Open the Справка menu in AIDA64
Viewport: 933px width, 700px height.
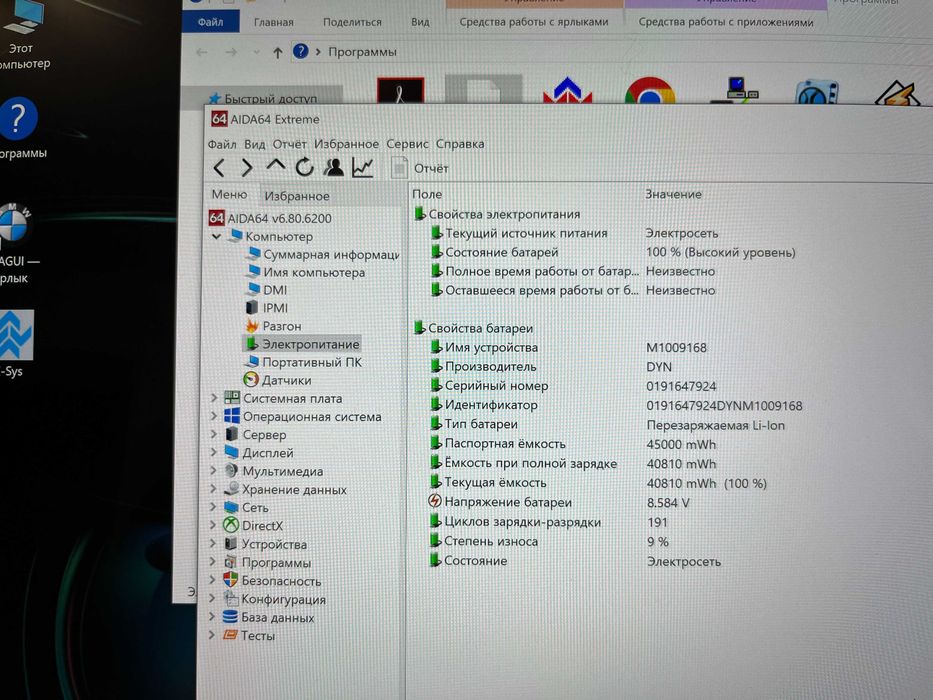click(x=460, y=144)
